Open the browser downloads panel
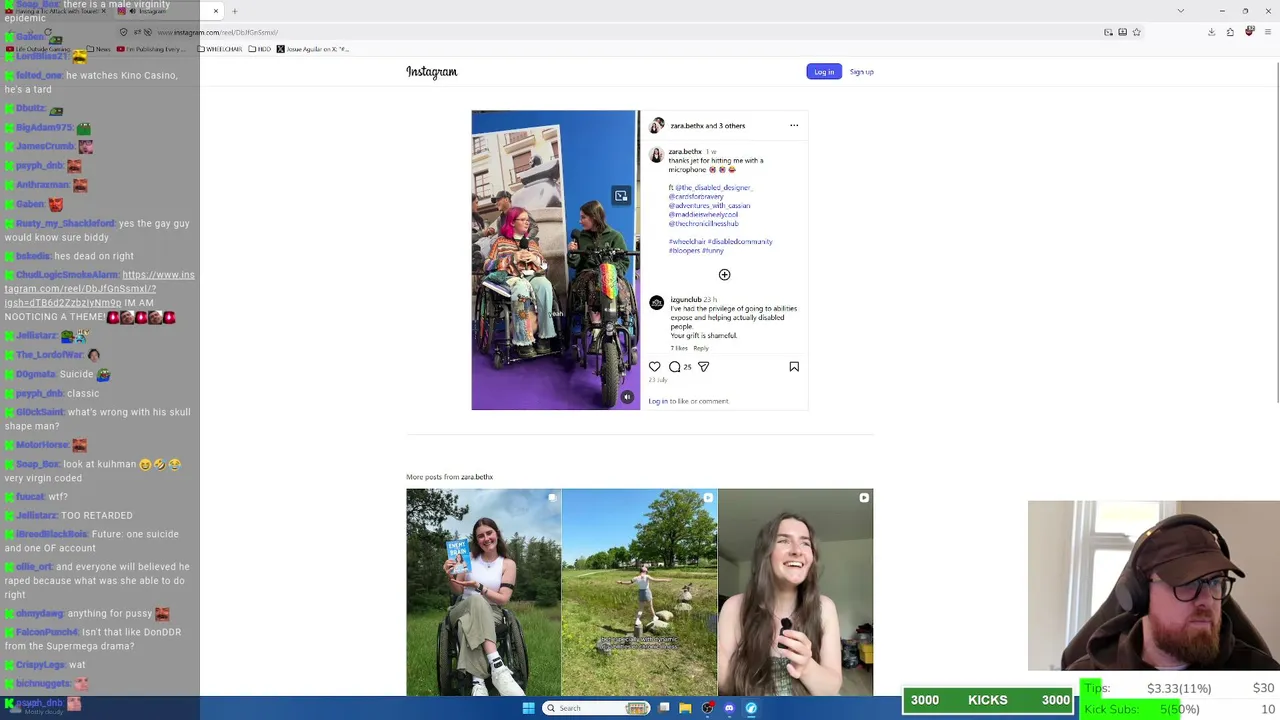 click(x=1211, y=32)
